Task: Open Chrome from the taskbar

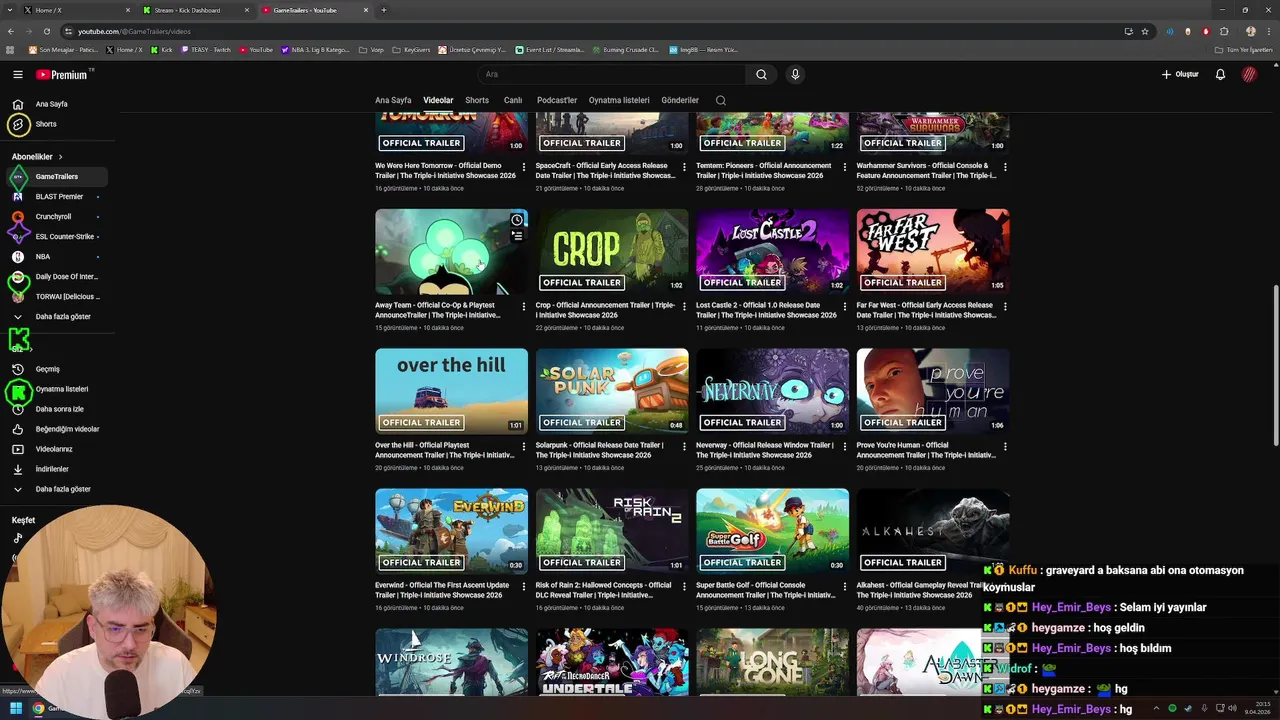Action: (x=38, y=708)
